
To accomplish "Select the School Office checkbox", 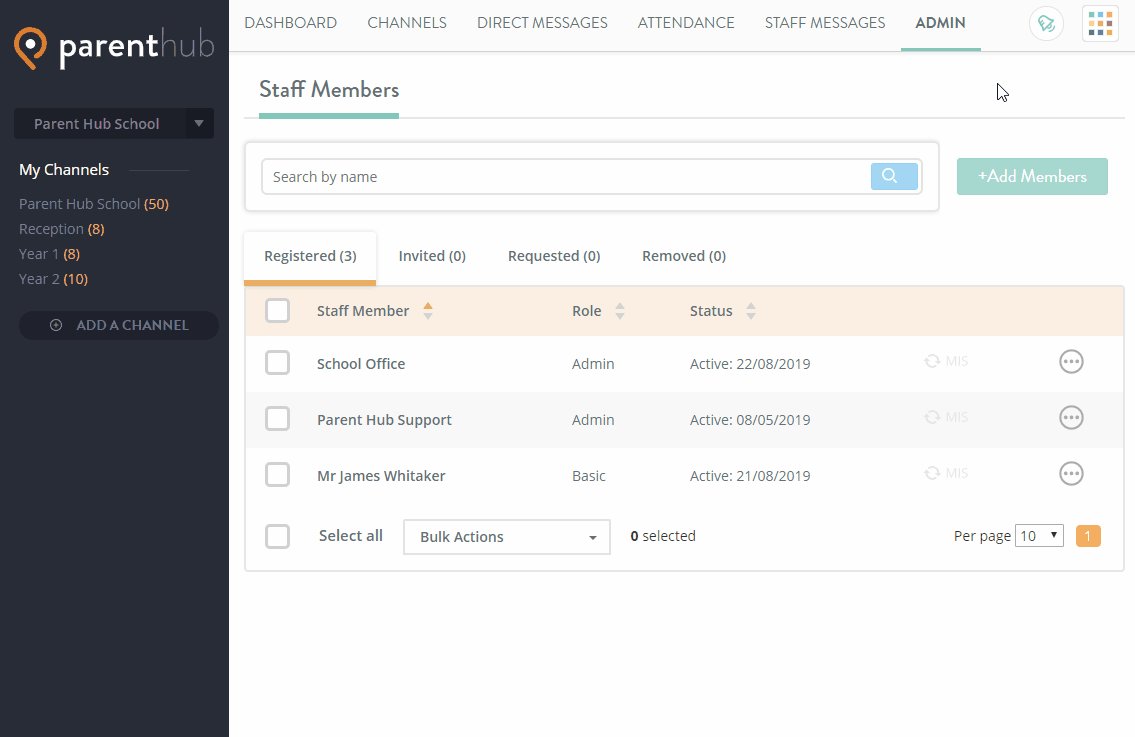I will pos(277,363).
